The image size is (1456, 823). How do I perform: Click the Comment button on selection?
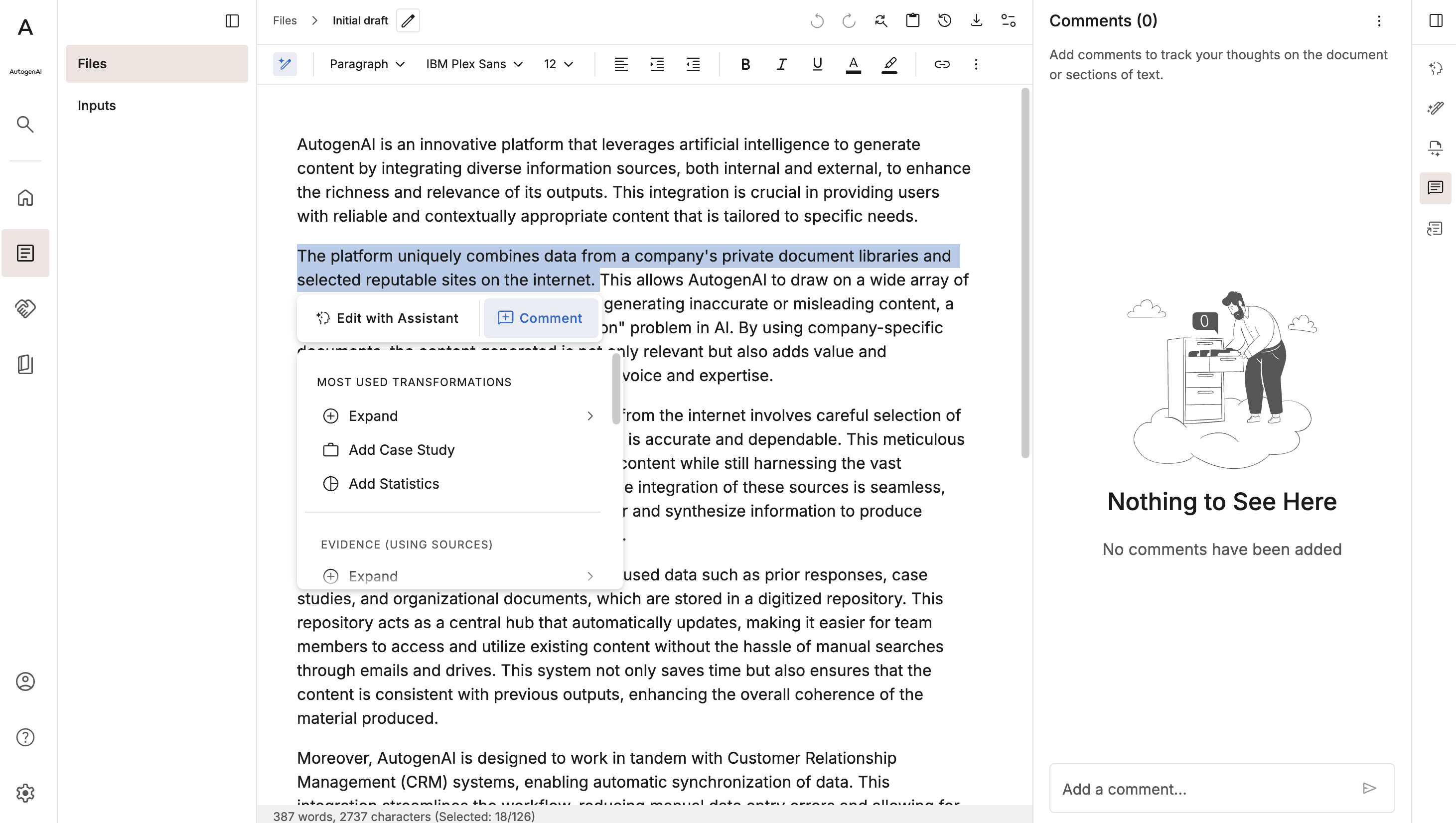[x=540, y=318]
